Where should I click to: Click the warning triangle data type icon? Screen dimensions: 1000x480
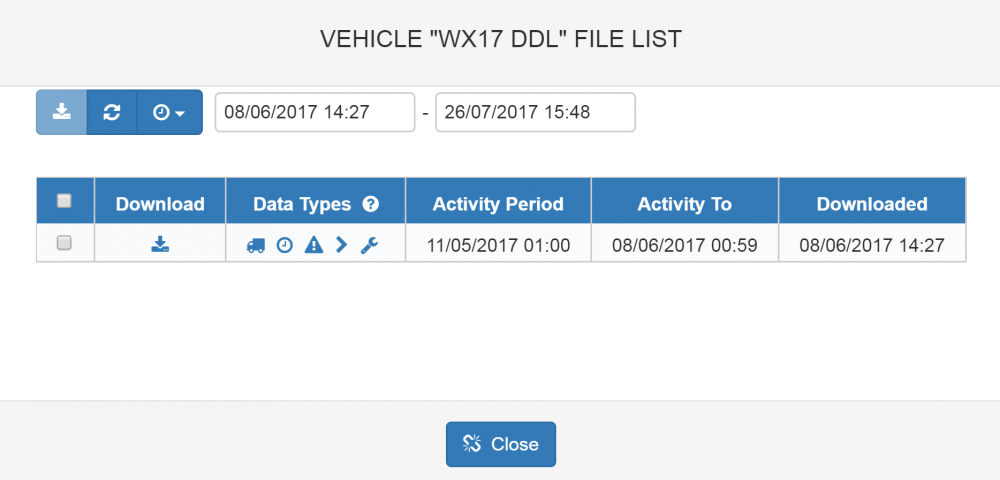point(314,245)
